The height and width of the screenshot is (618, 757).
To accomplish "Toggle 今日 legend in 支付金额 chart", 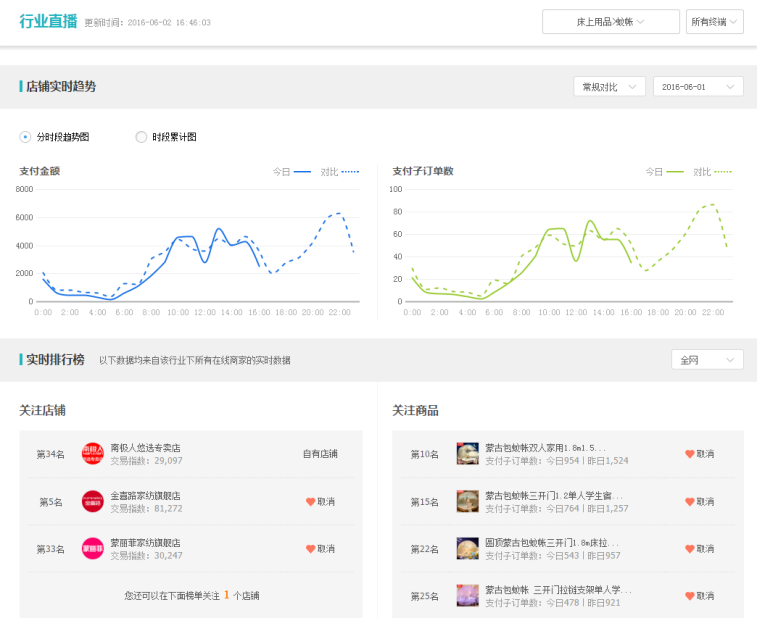I will point(292,172).
